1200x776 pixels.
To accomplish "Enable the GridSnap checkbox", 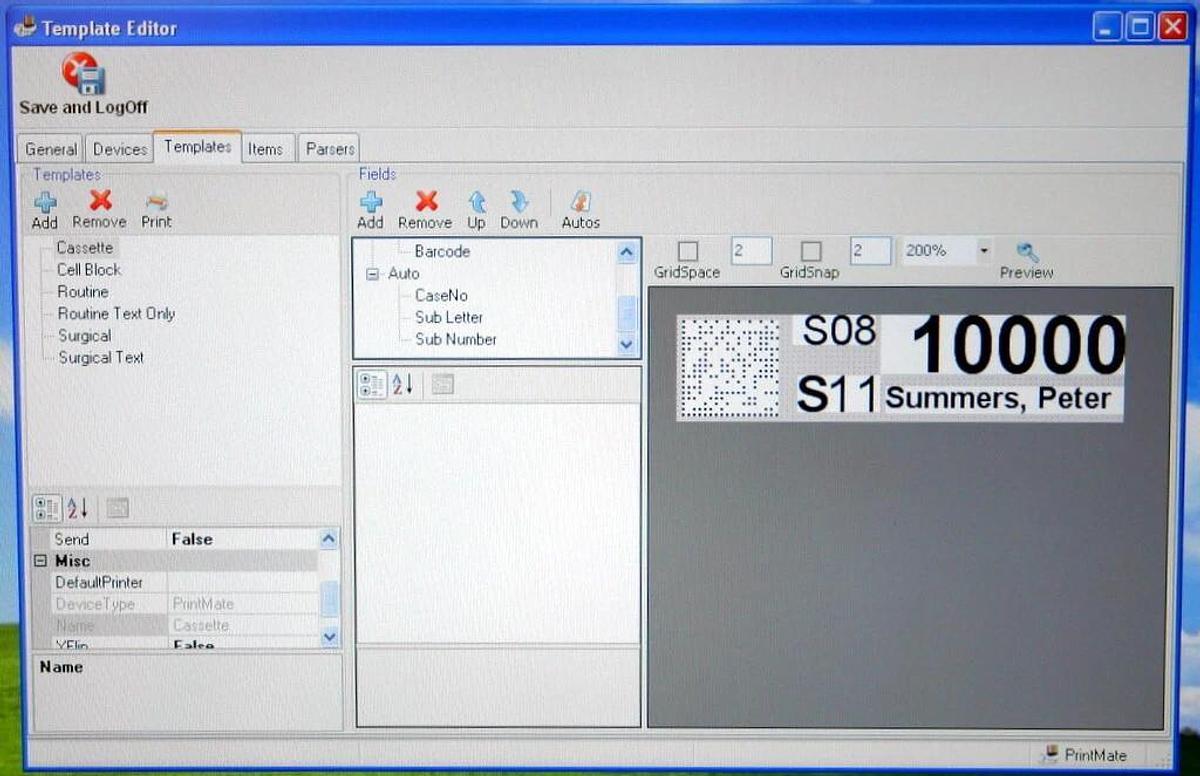I will (x=810, y=251).
